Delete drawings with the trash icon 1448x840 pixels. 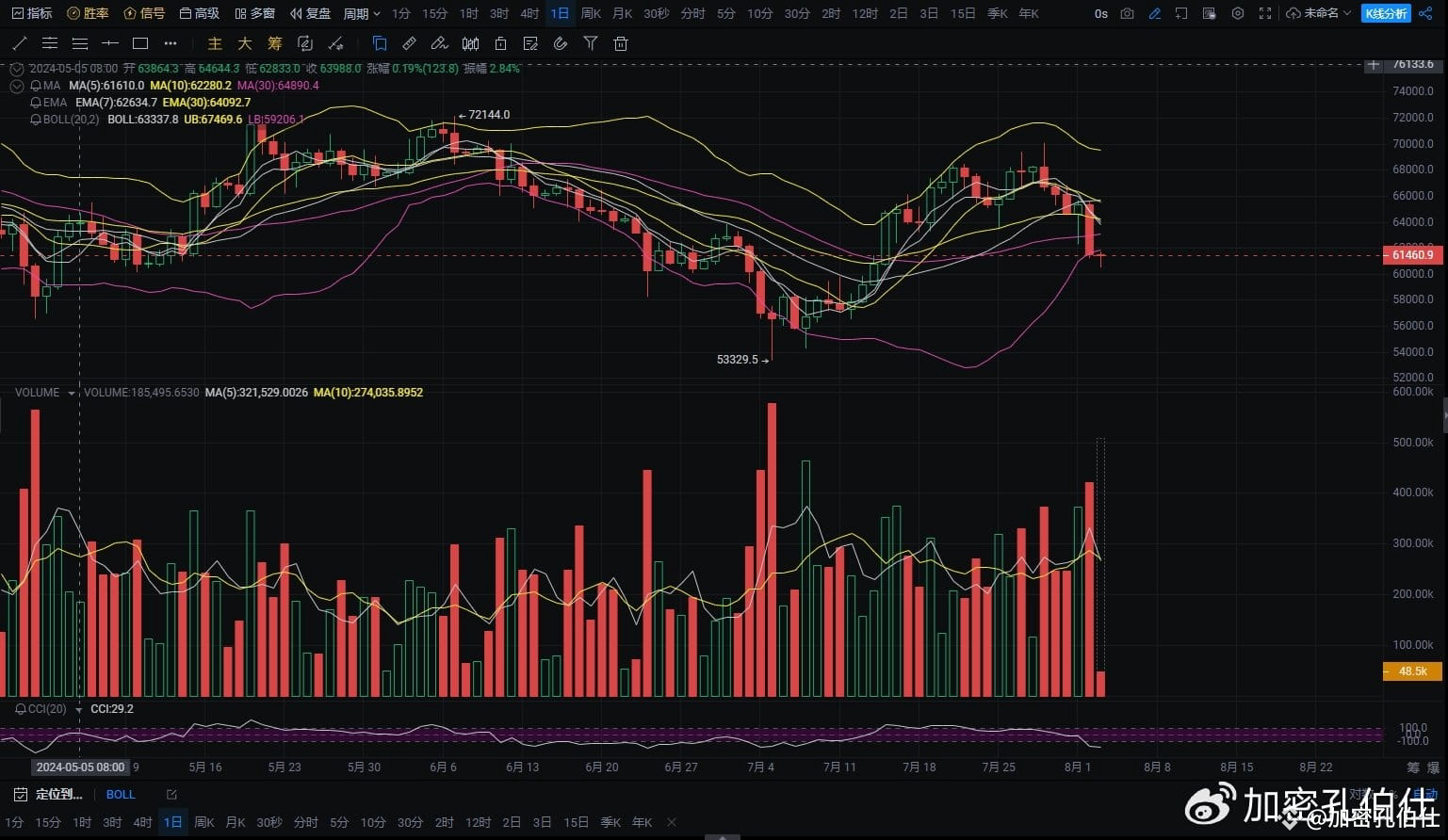tap(620, 43)
